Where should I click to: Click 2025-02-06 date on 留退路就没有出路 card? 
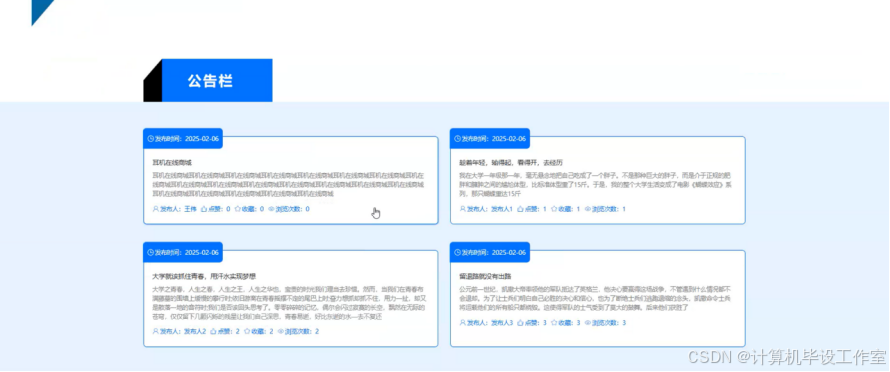click(509, 252)
